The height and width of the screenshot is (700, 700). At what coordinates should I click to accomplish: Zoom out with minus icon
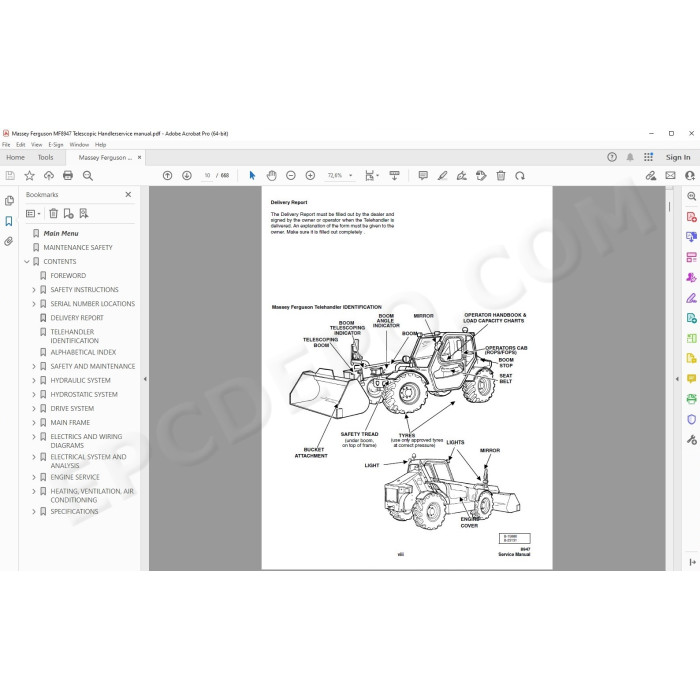coord(291,175)
